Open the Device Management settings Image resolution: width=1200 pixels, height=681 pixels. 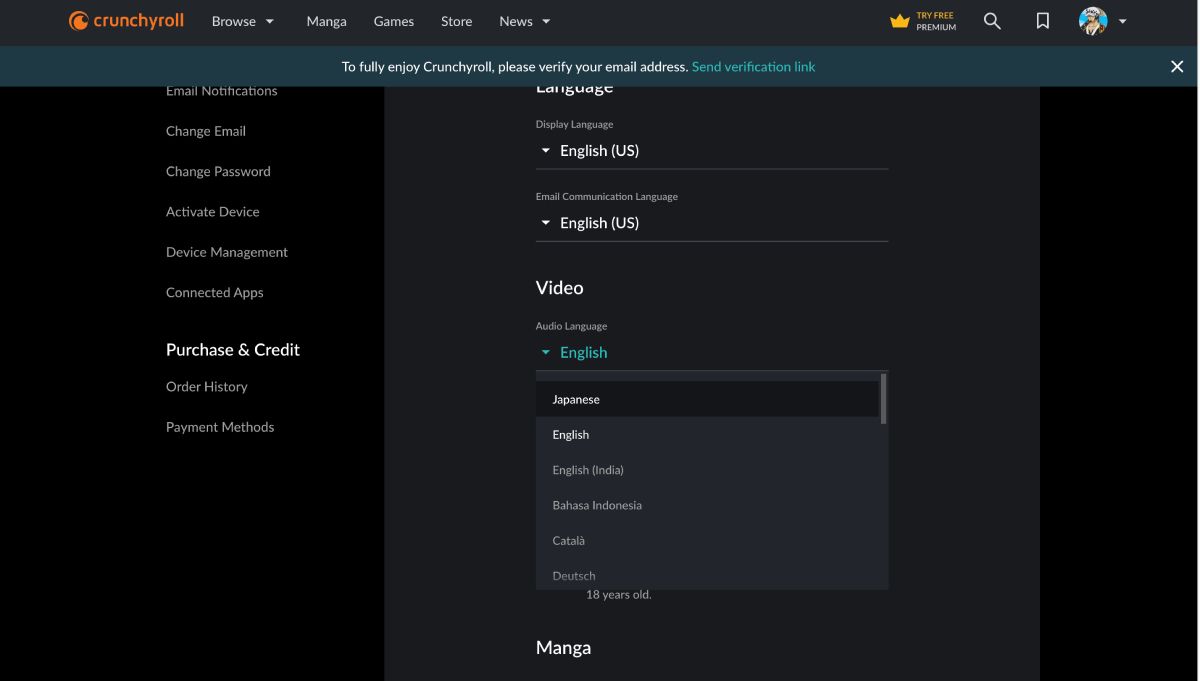227,252
